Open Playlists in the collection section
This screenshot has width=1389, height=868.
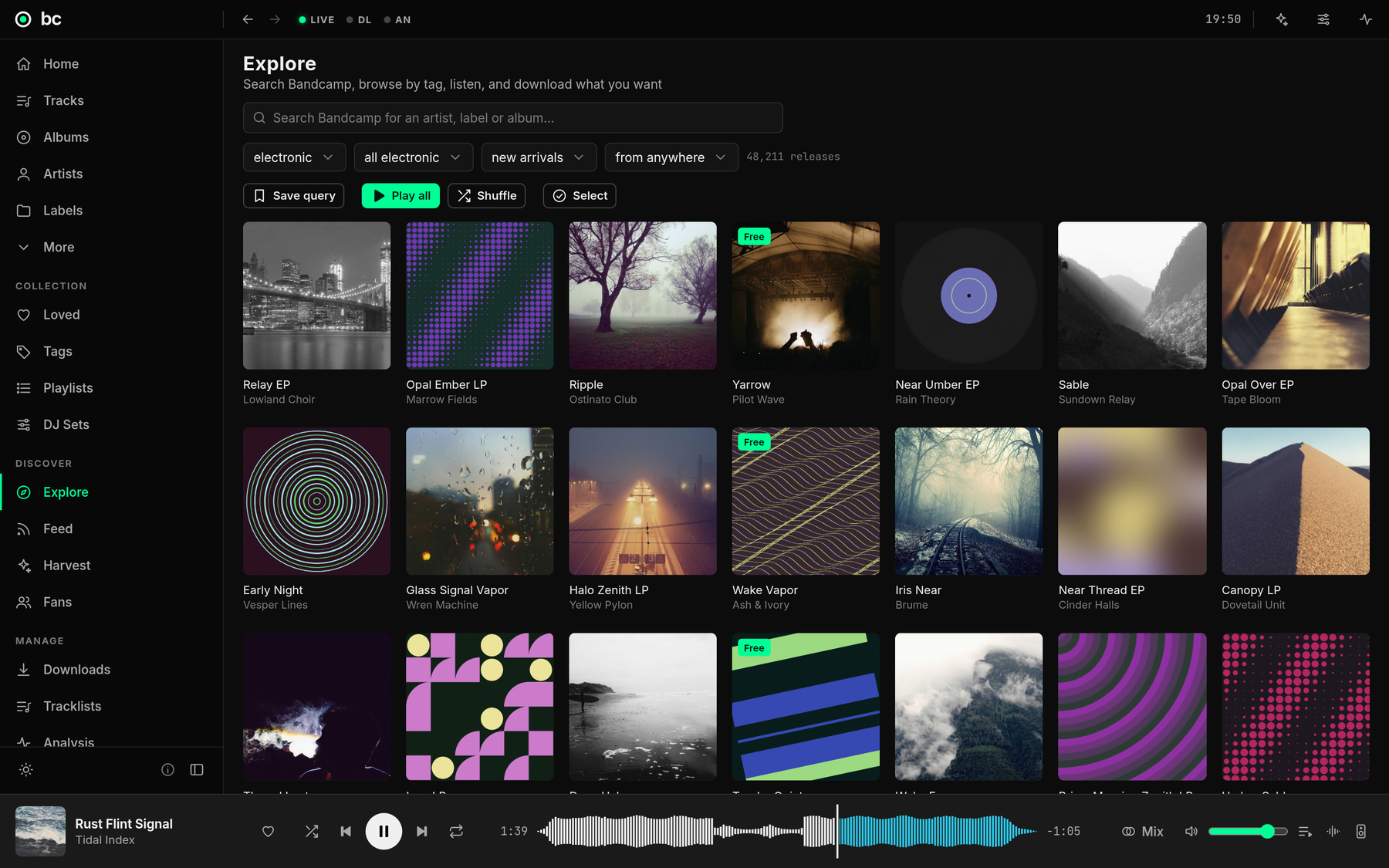[111, 388]
